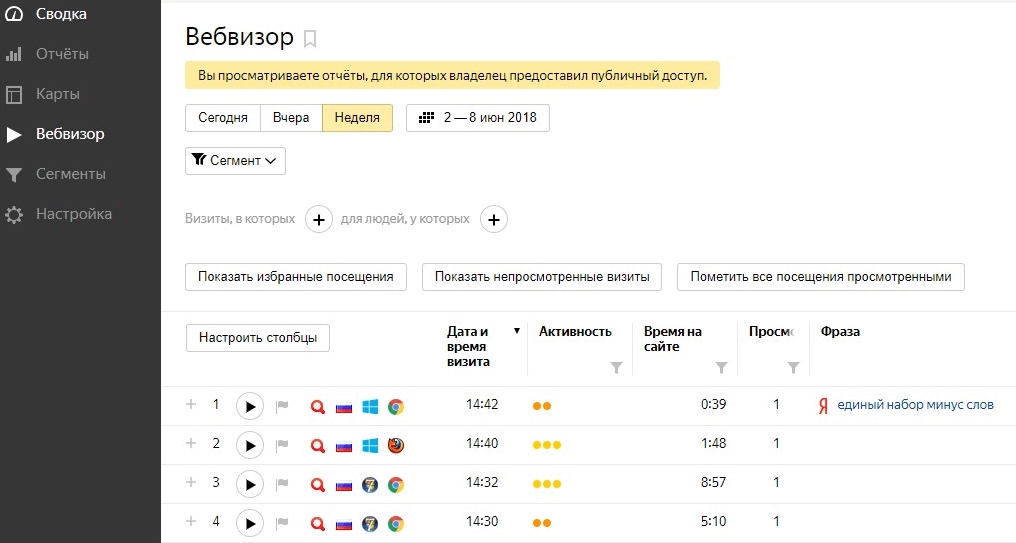Image resolution: width=1016 pixels, height=543 pixels.
Task: Flag visit 3 as favorite
Action: click(x=282, y=485)
